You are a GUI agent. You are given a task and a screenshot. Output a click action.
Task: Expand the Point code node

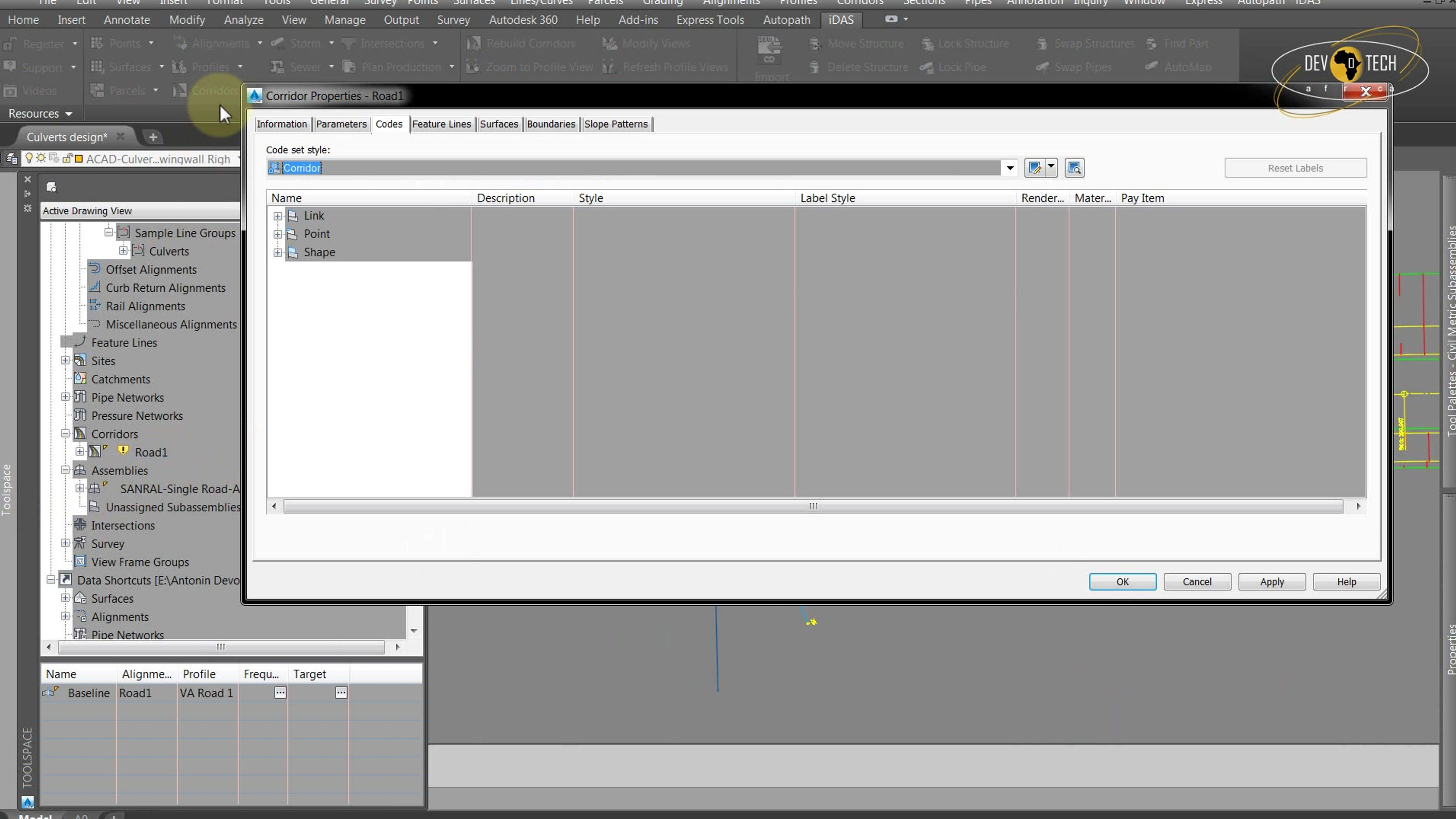[278, 234]
